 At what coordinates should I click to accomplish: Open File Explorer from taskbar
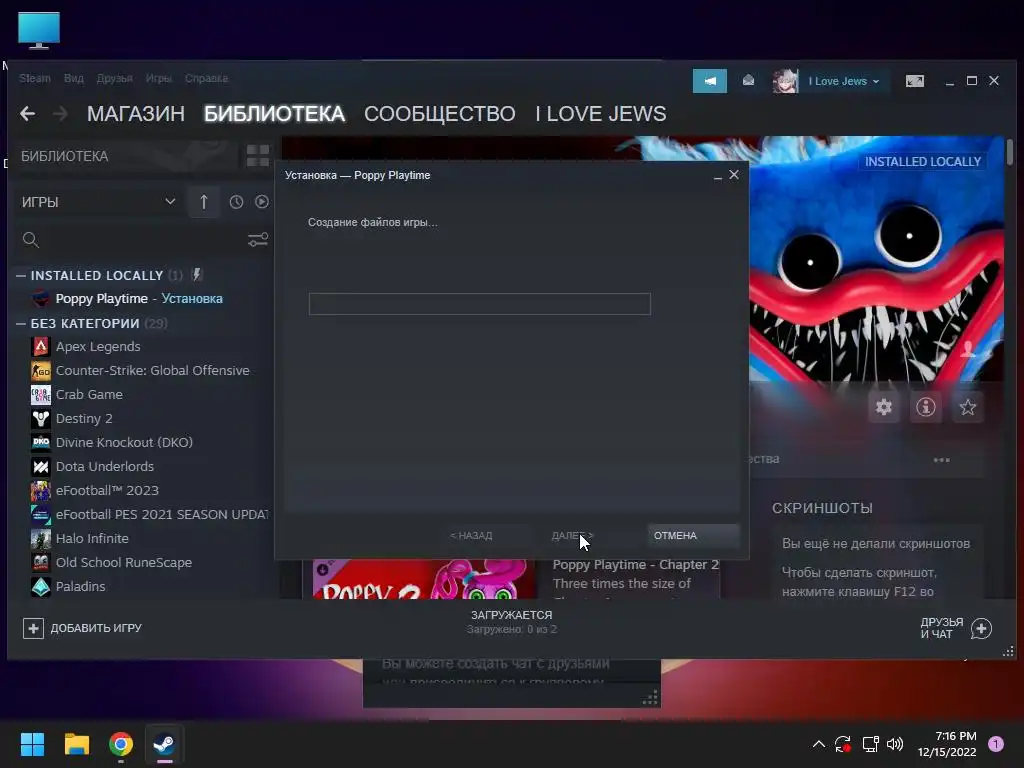(x=76, y=744)
